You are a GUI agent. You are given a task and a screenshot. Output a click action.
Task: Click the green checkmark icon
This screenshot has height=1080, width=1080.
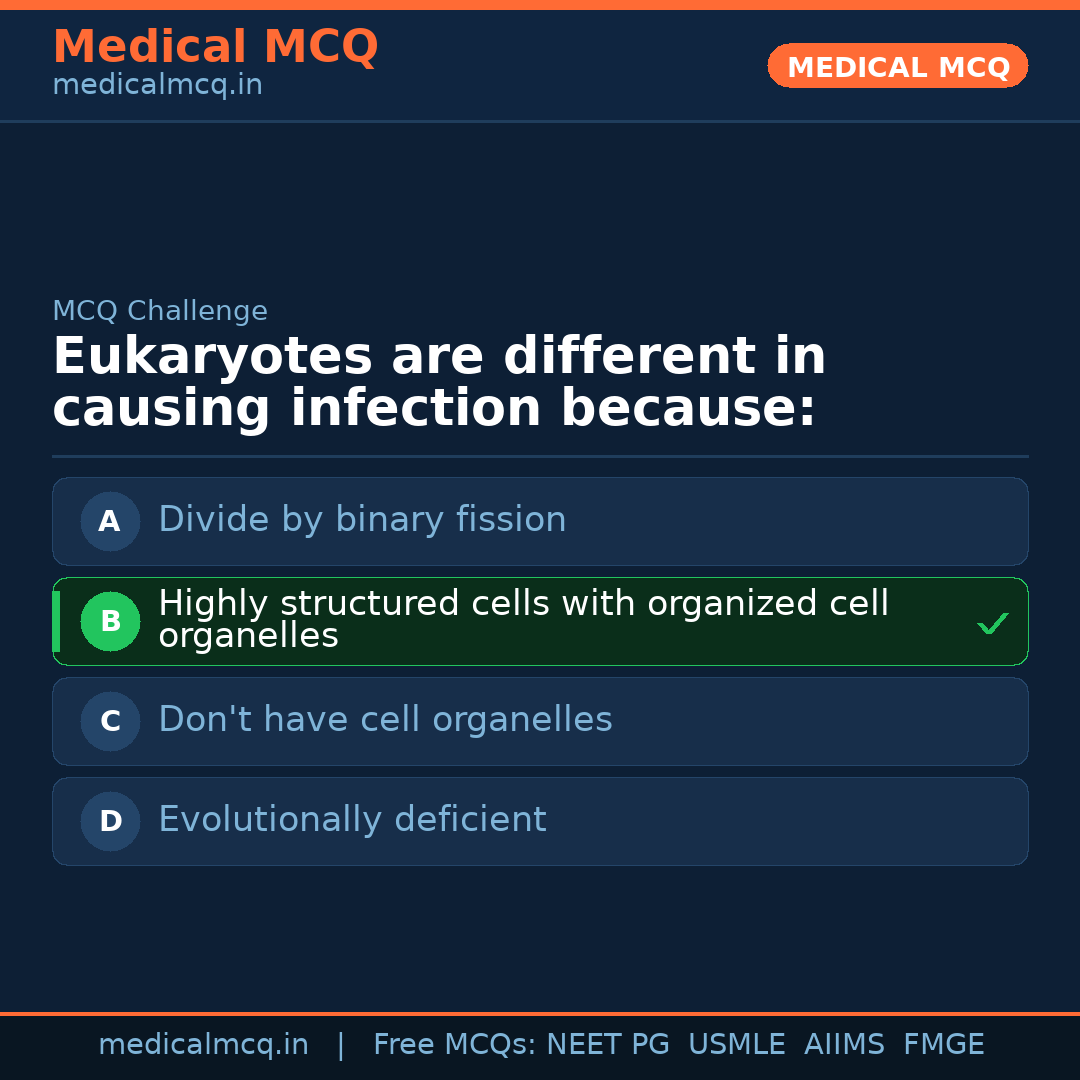992,623
